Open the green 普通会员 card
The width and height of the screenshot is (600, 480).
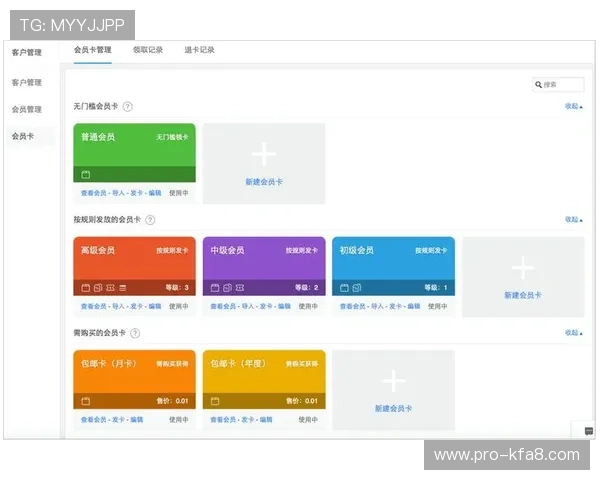[x=134, y=153]
